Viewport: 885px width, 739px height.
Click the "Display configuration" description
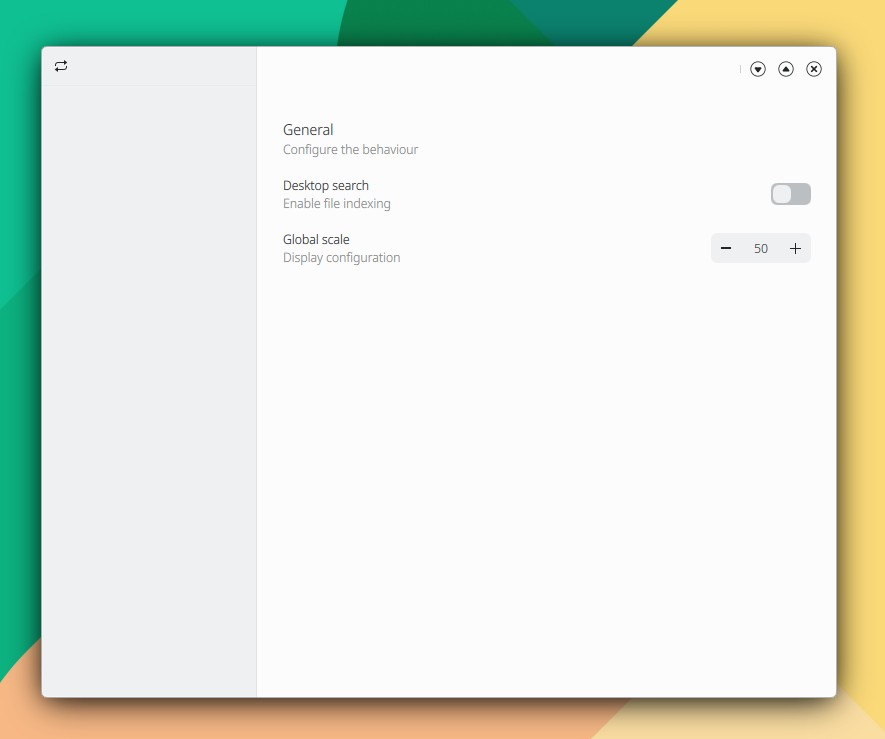341,258
